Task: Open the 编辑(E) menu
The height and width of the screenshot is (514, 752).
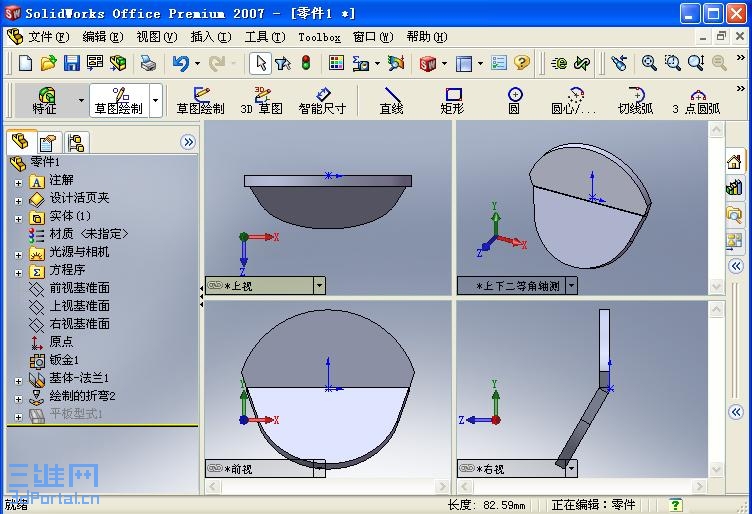Action: click(103, 37)
